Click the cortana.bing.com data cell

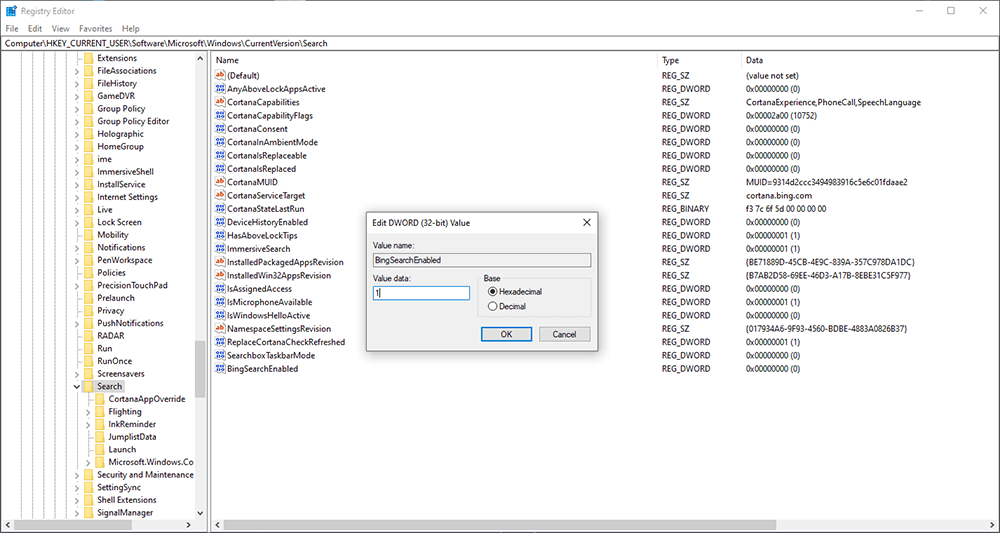pyautogui.click(x=779, y=196)
